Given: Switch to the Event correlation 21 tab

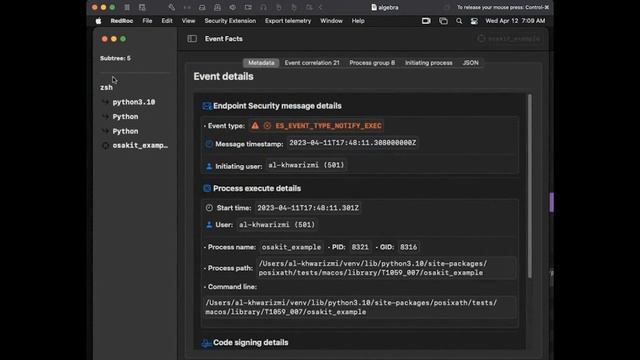Looking at the screenshot, I should pyautogui.click(x=312, y=63).
